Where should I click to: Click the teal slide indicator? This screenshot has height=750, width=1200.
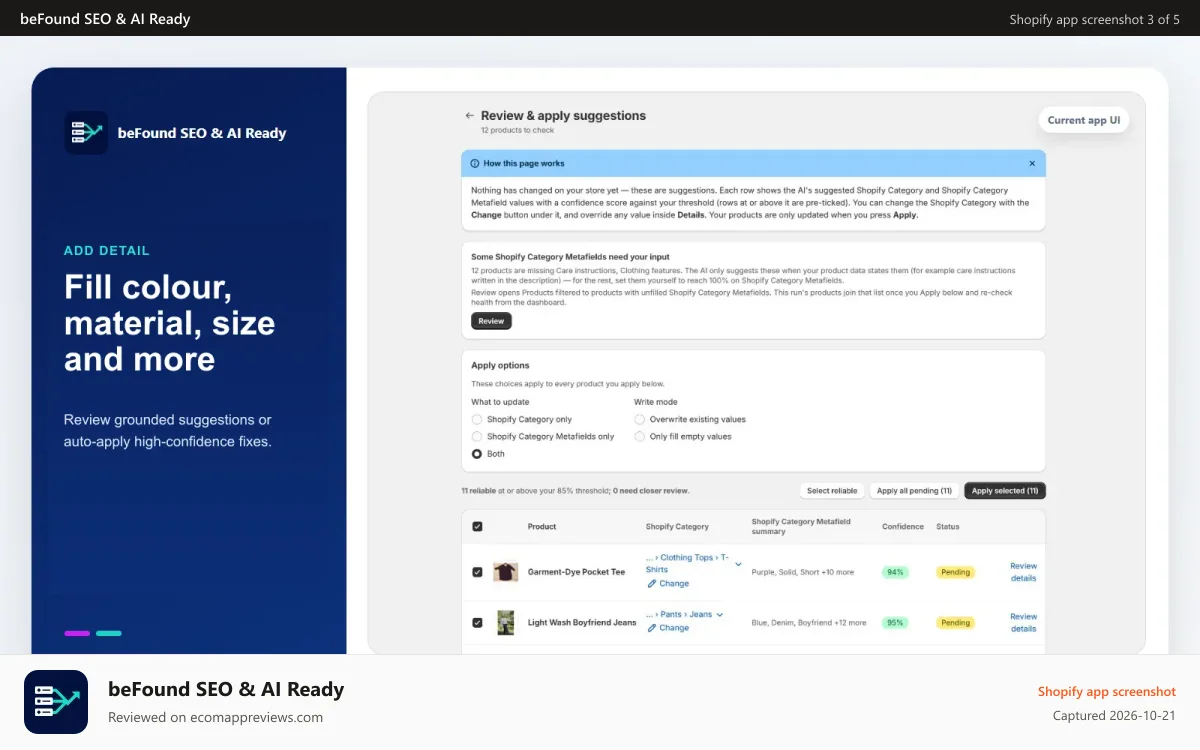[x=109, y=633]
